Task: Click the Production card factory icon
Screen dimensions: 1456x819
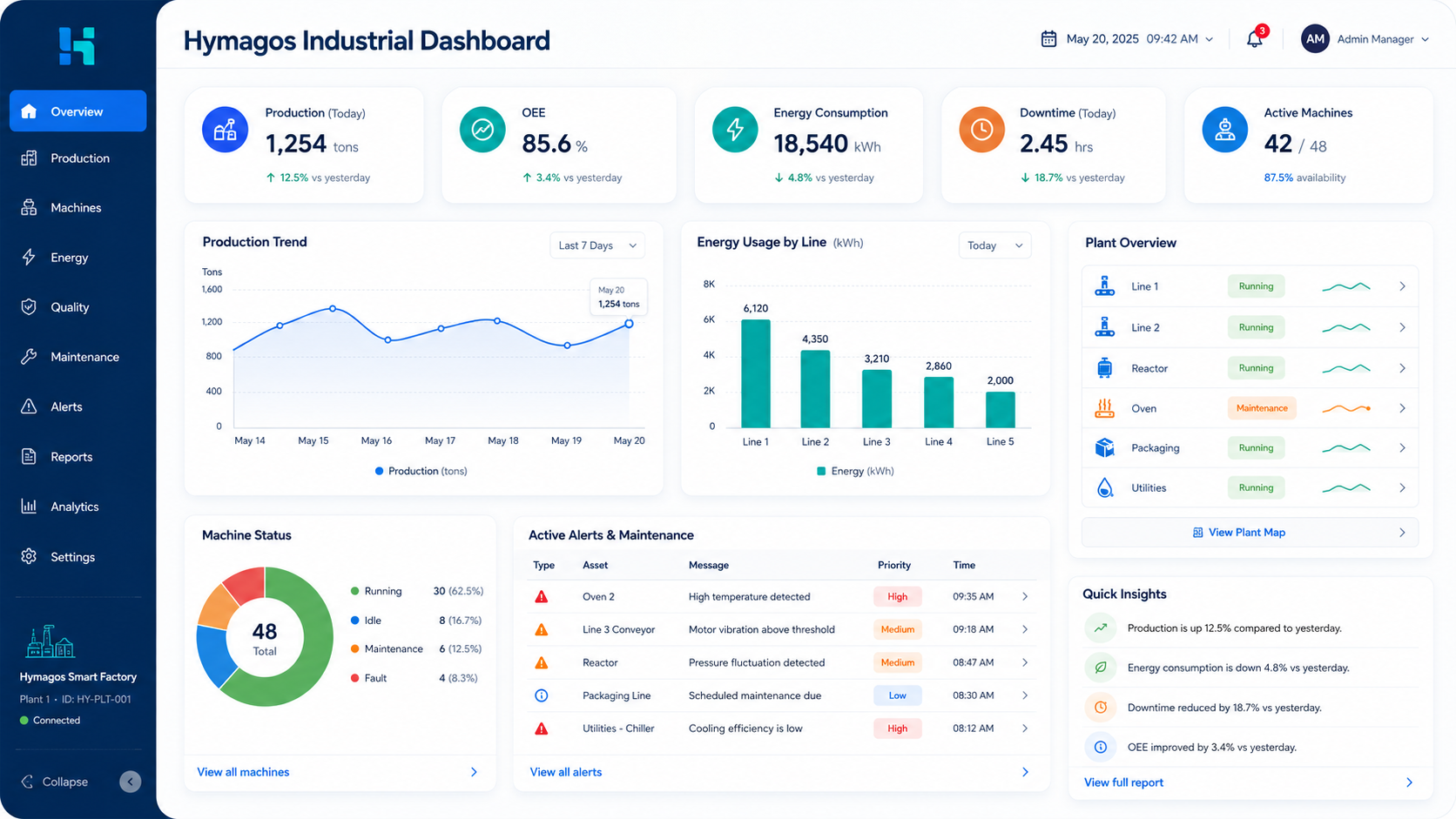Action: pos(225,130)
